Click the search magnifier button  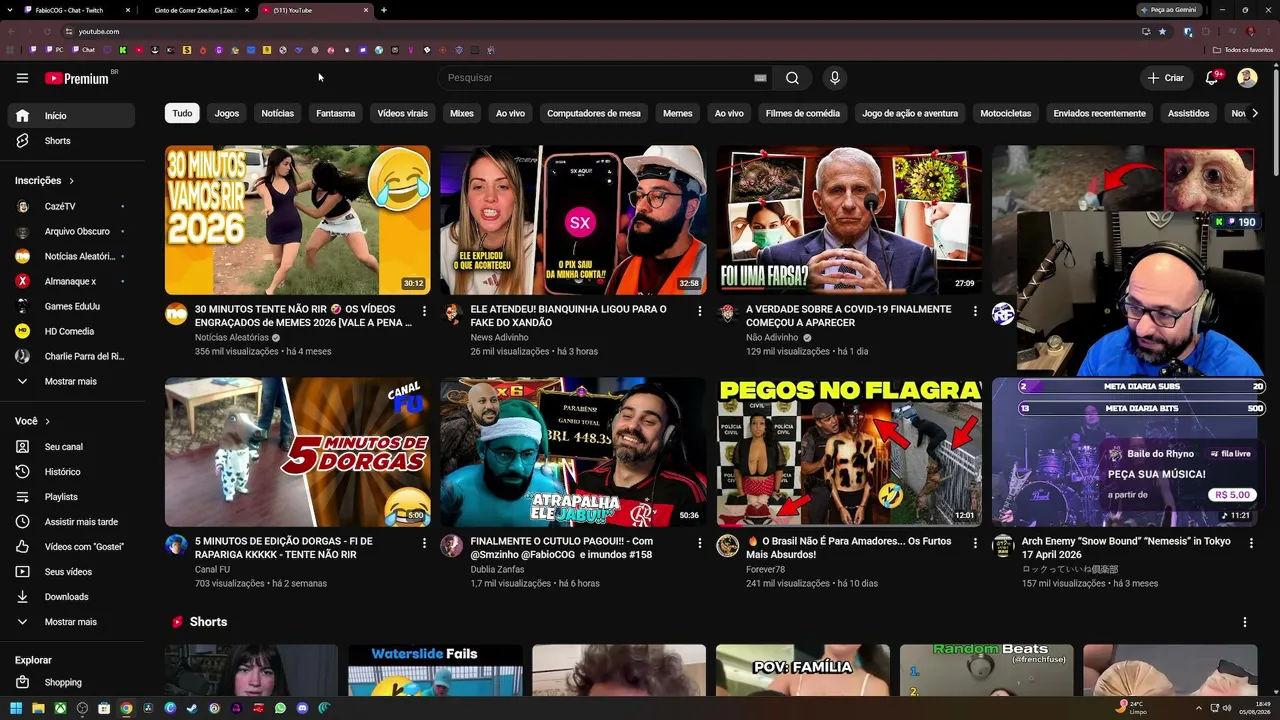(x=792, y=78)
